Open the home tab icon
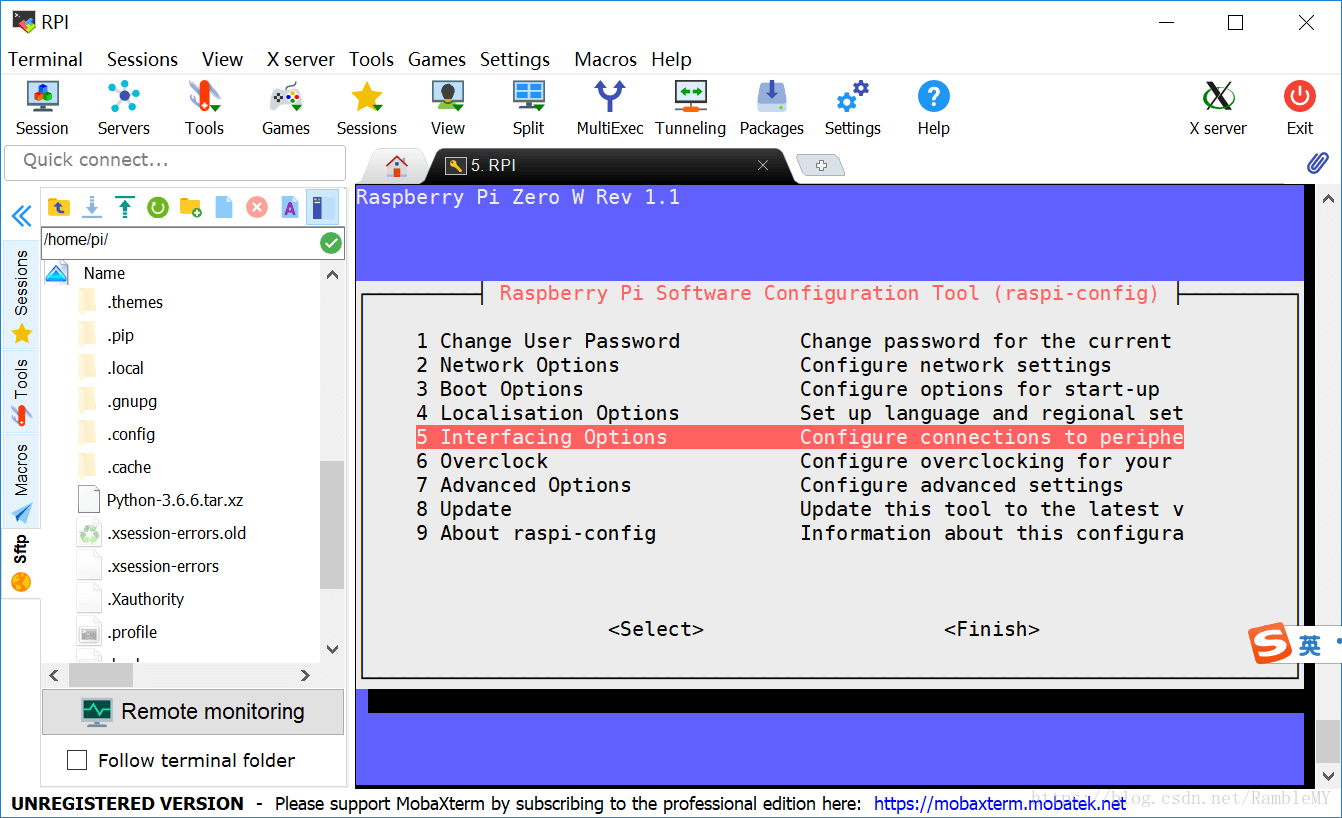The width and height of the screenshot is (1342, 818). coord(397,166)
